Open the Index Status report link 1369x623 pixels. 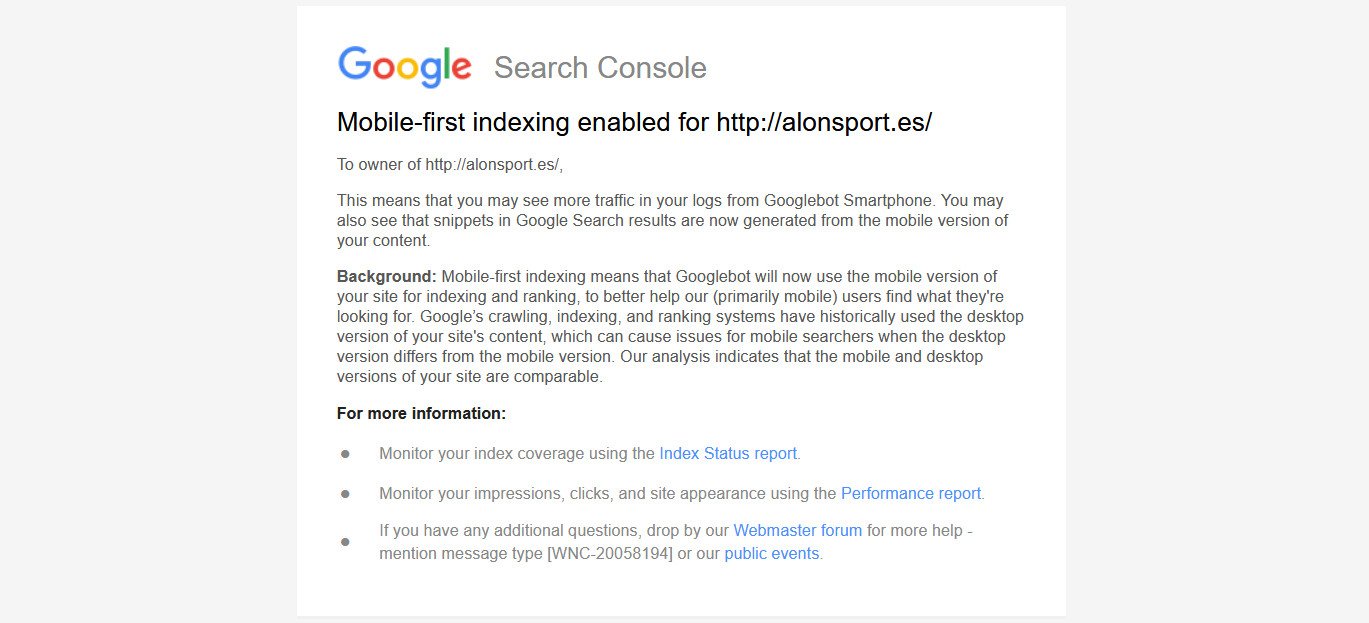(728, 454)
